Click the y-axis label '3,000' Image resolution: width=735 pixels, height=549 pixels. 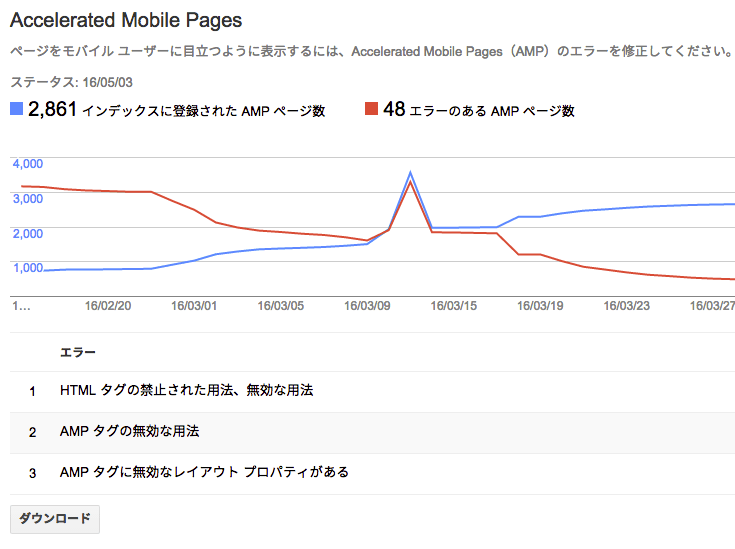point(28,199)
